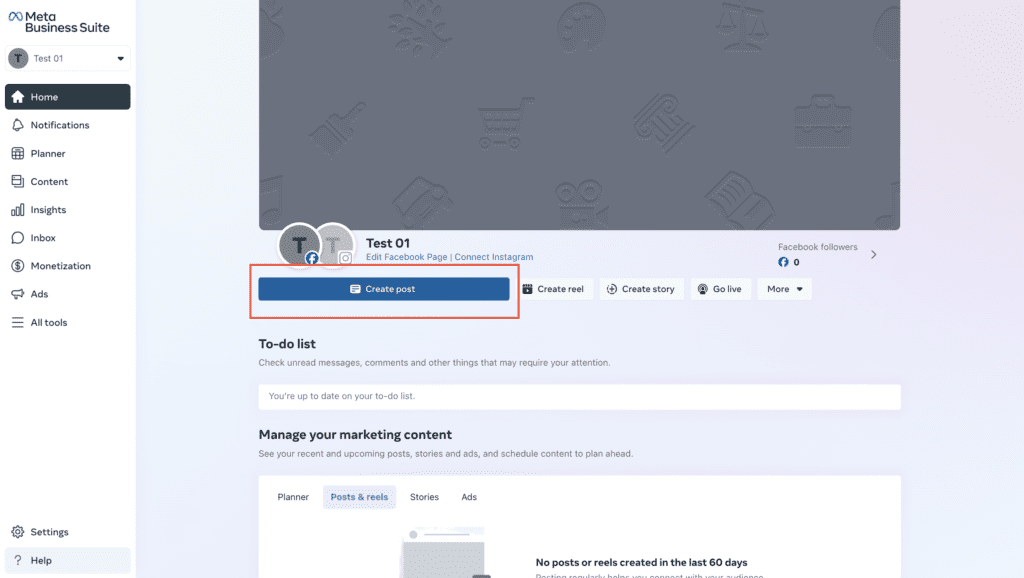
Task: Open the Ads sidebar item
Action: point(68,294)
